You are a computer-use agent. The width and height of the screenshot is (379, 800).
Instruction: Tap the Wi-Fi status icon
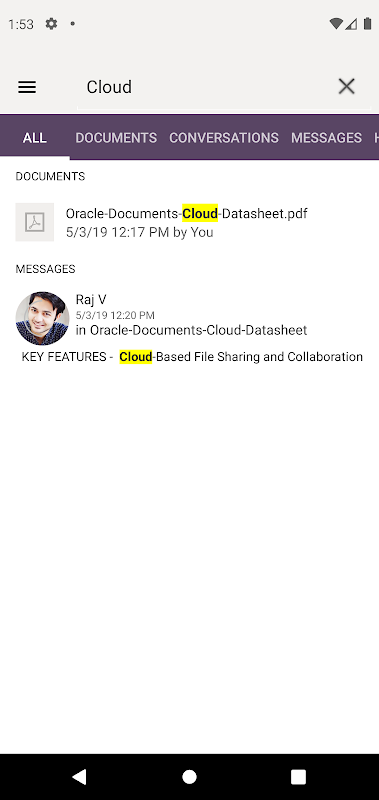(336, 23)
